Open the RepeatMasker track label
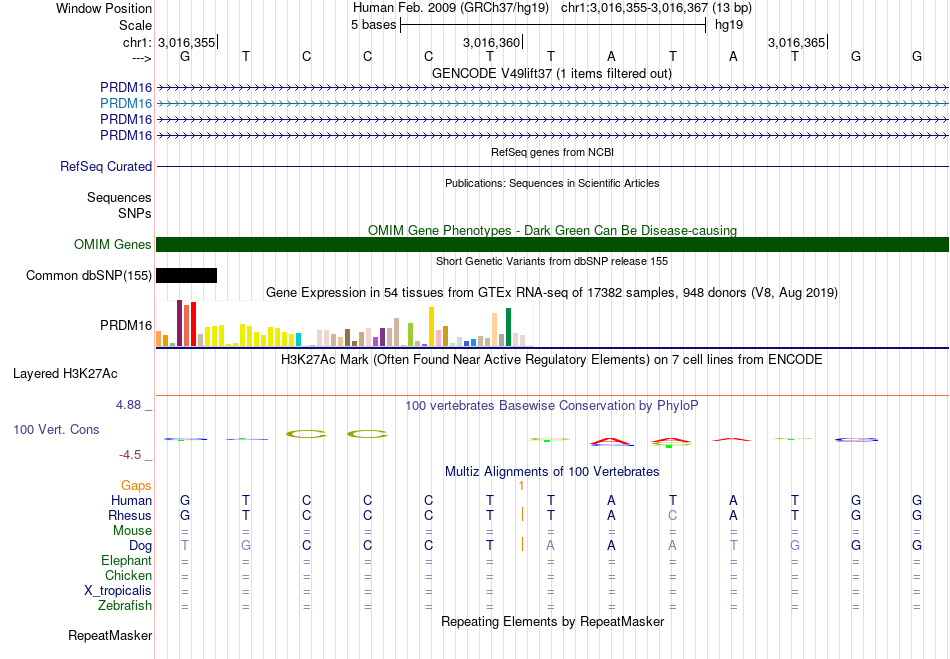The height and width of the screenshot is (659, 950). (x=110, y=635)
